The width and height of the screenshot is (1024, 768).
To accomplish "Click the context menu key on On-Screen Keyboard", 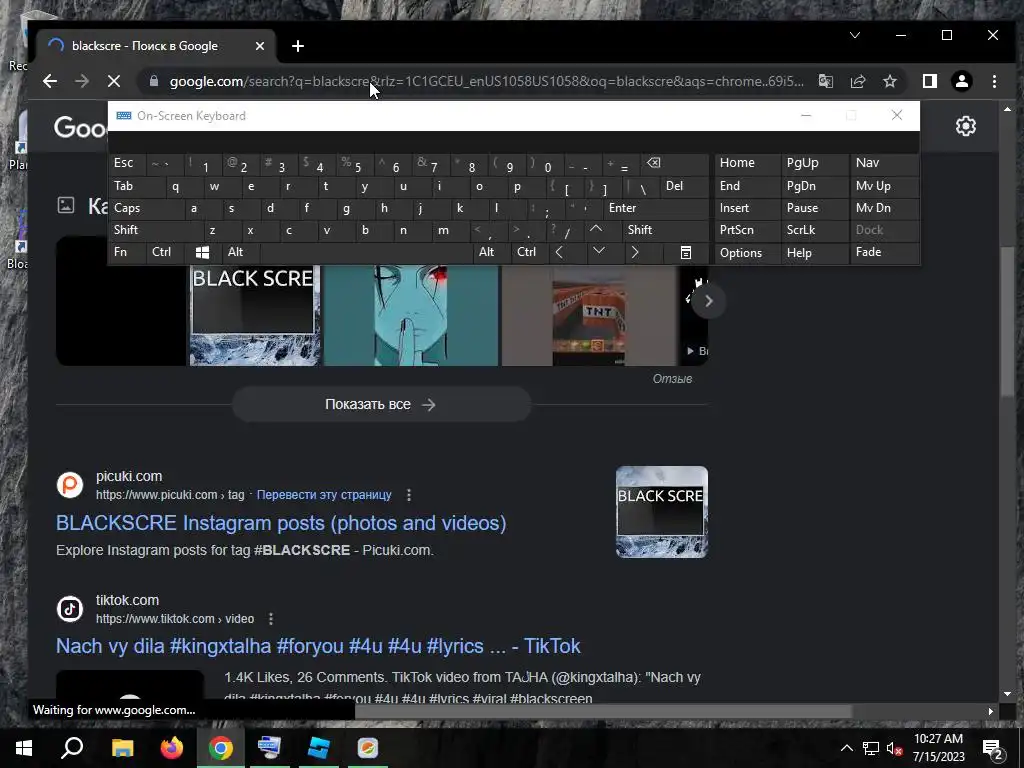I will pos(686,252).
